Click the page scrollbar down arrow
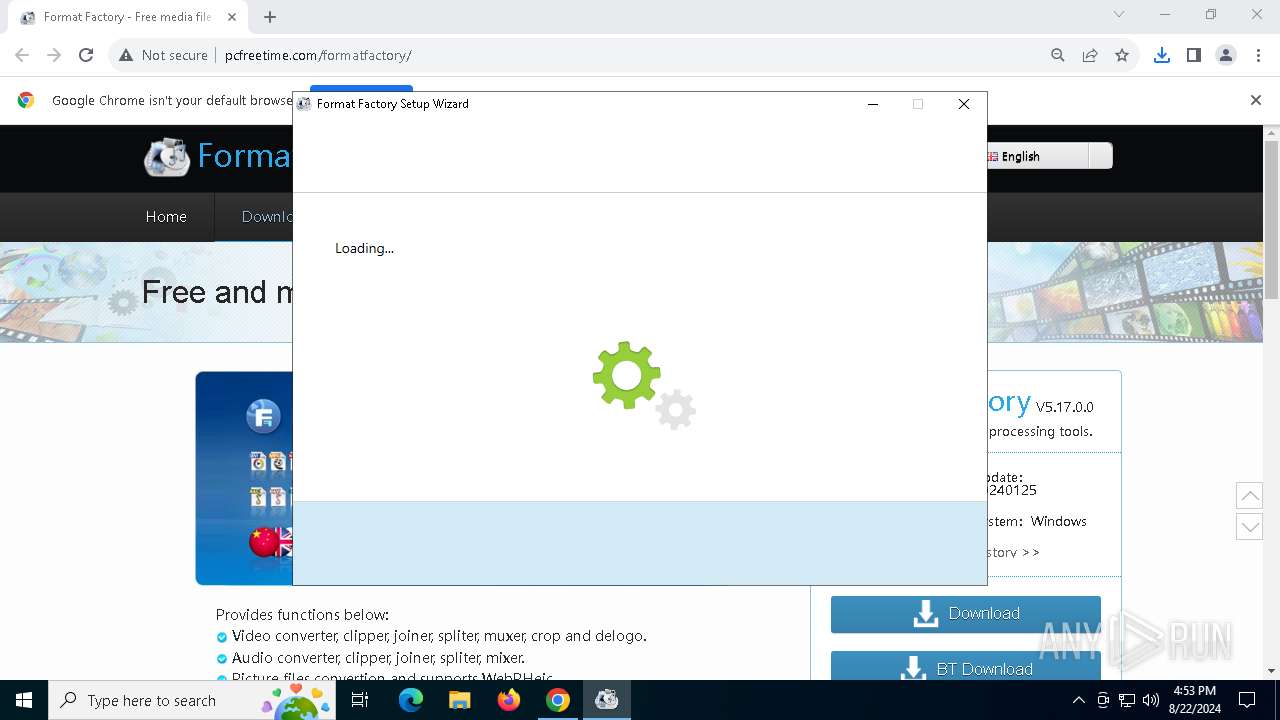Image resolution: width=1280 pixels, height=720 pixels. (1272, 672)
